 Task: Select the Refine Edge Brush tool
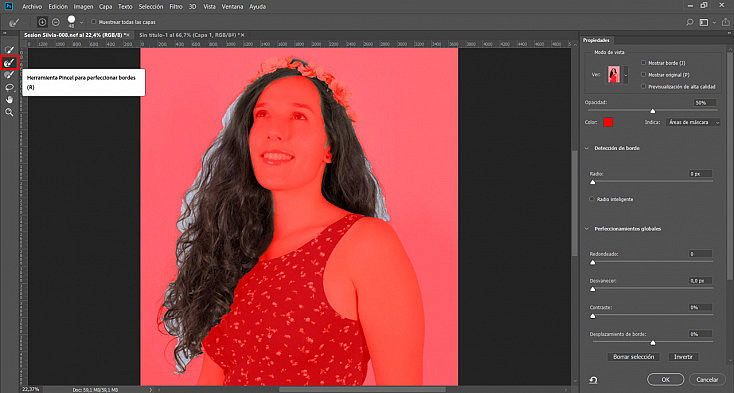click(x=10, y=62)
